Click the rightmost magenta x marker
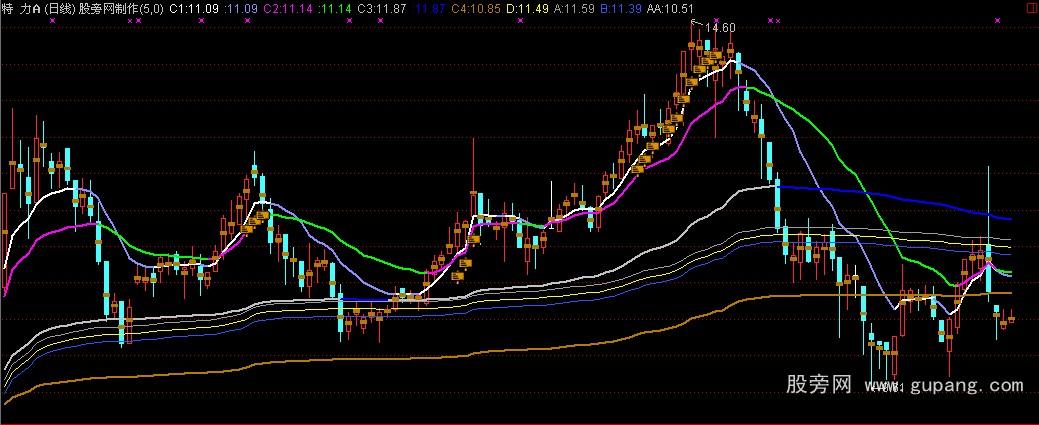This screenshot has width=1039, height=425. pos(996,21)
